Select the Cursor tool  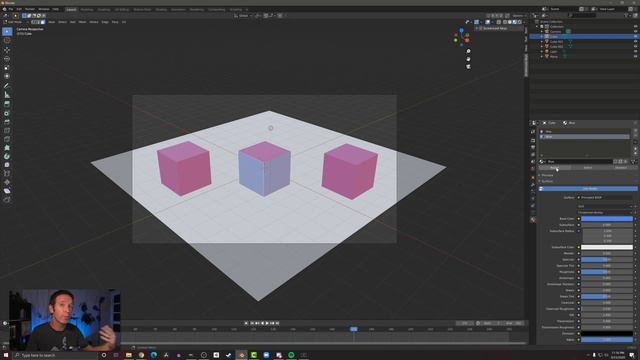pos(7,41)
